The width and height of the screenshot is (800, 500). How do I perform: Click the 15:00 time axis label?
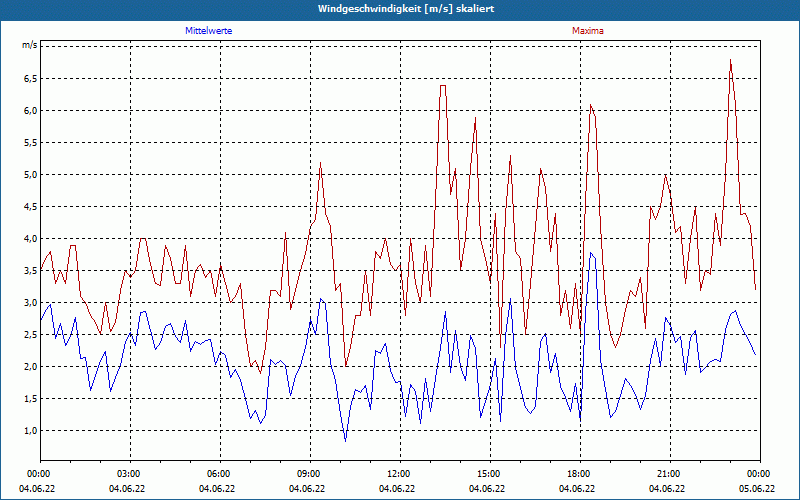click(490, 474)
